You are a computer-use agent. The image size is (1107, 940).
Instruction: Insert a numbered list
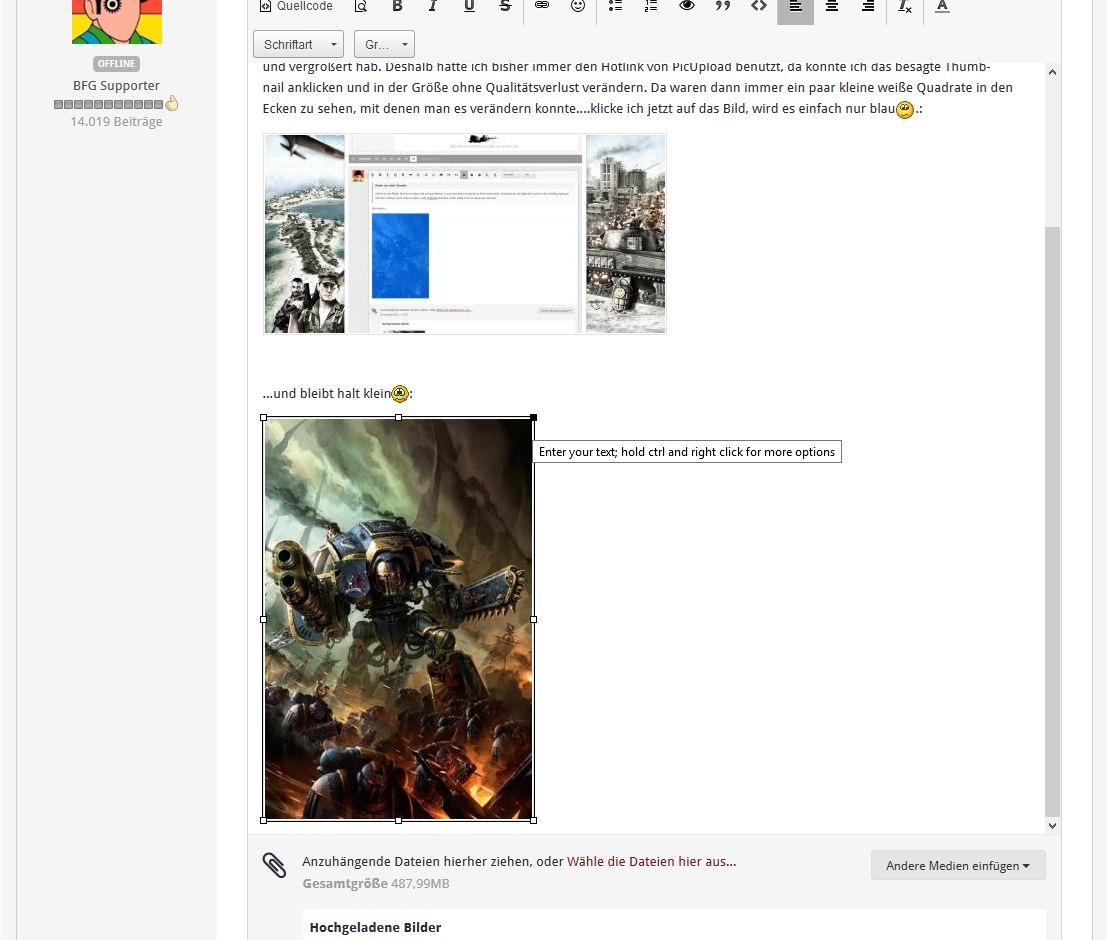(651, 6)
